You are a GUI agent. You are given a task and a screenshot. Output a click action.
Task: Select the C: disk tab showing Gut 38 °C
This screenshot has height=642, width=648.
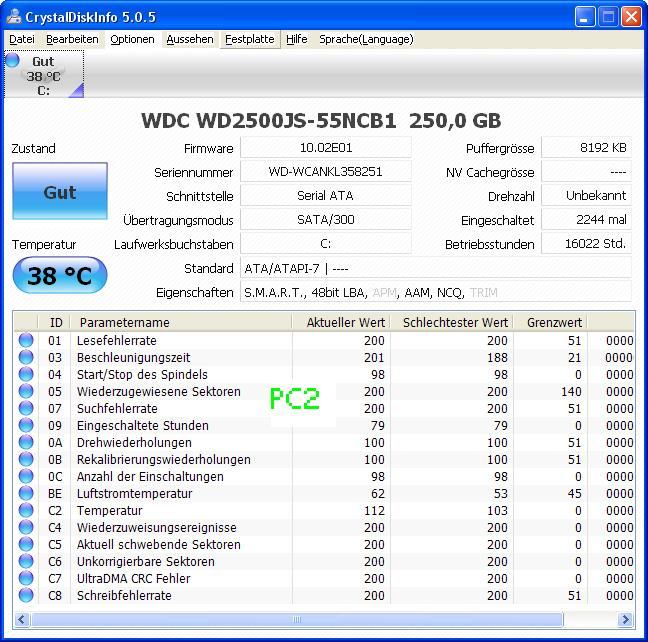(44, 74)
